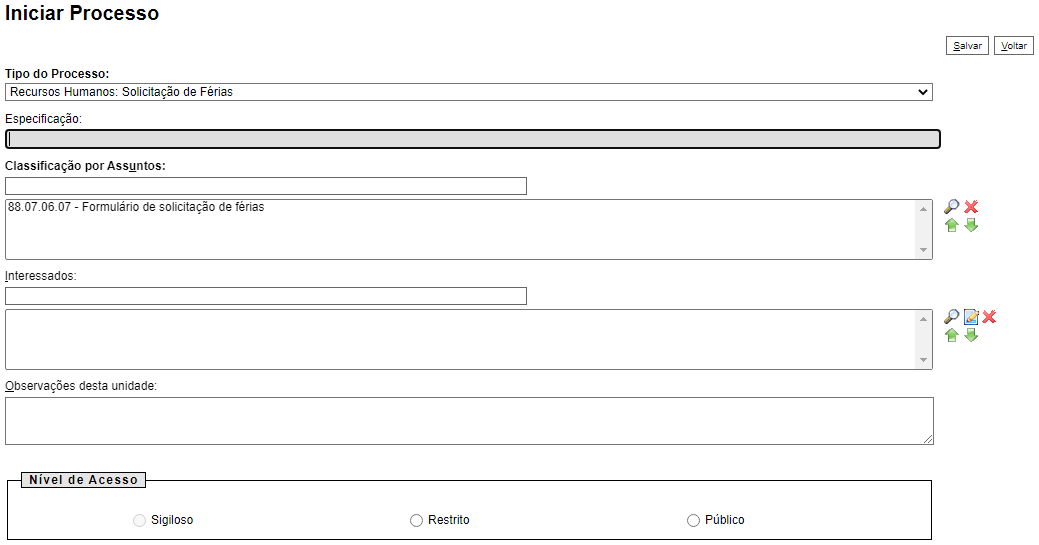Viewport: 1039px width, 545px height.
Task: Click the Salvar button
Action: [x=967, y=46]
